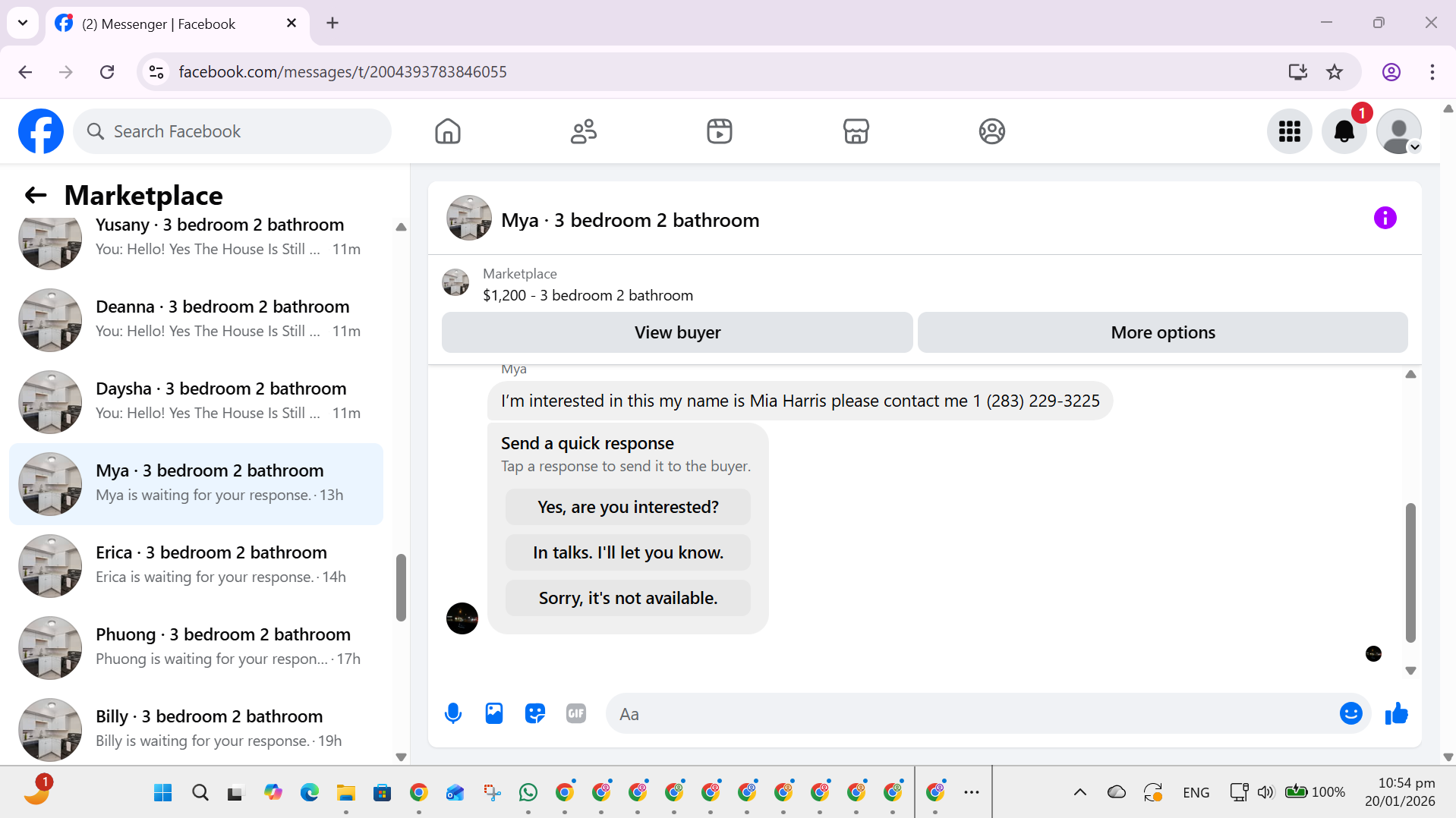Viewport: 1456px width, 818px height.
Task: Open the account profile menu
Action: click(x=1399, y=131)
